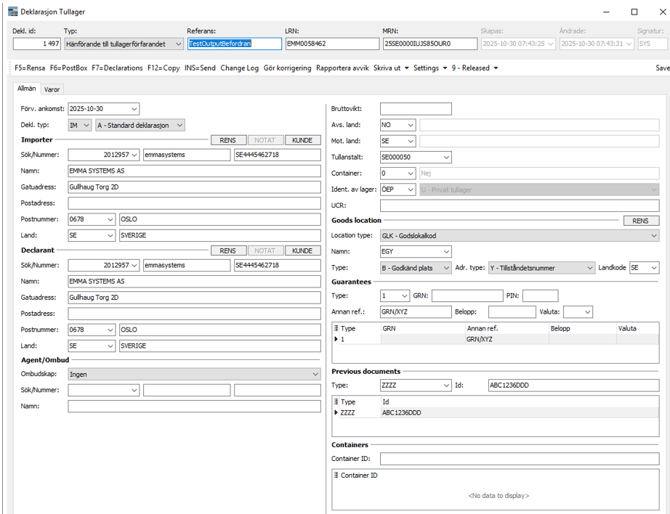Click F7=Declarations in the toolbar
The width and height of the screenshot is (670, 514).
[118, 67]
